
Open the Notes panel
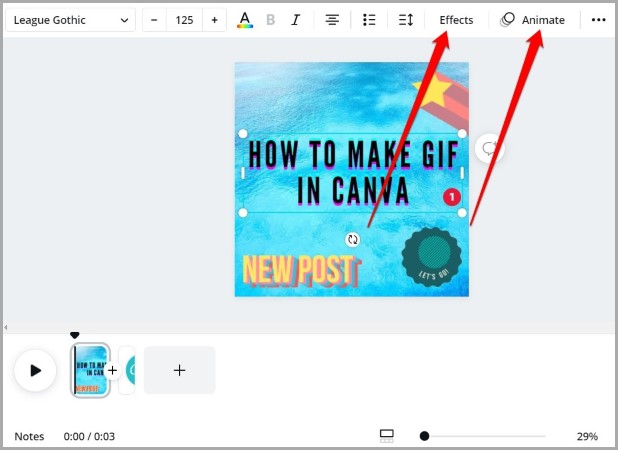(29, 436)
